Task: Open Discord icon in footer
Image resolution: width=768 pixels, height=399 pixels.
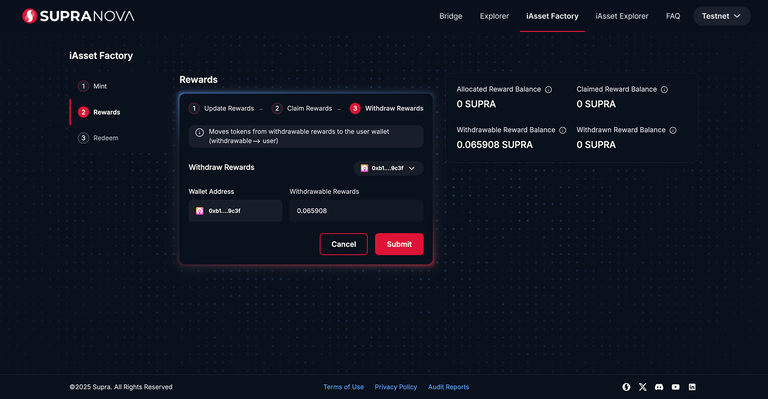Action: pyautogui.click(x=659, y=387)
